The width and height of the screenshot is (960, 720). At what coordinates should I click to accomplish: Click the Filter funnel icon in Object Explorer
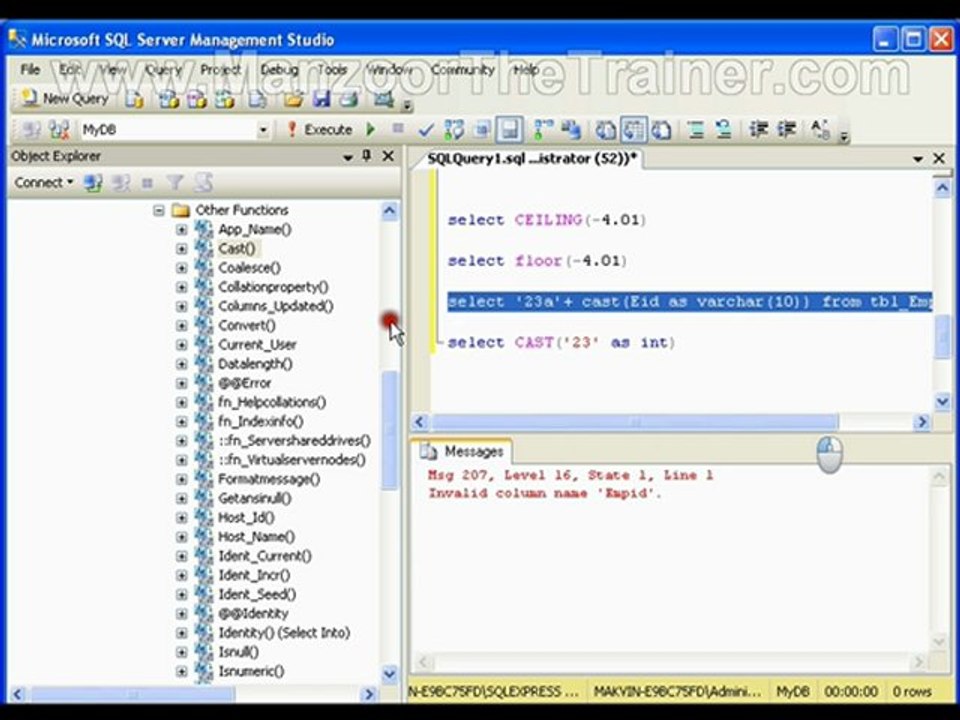tap(175, 182)
